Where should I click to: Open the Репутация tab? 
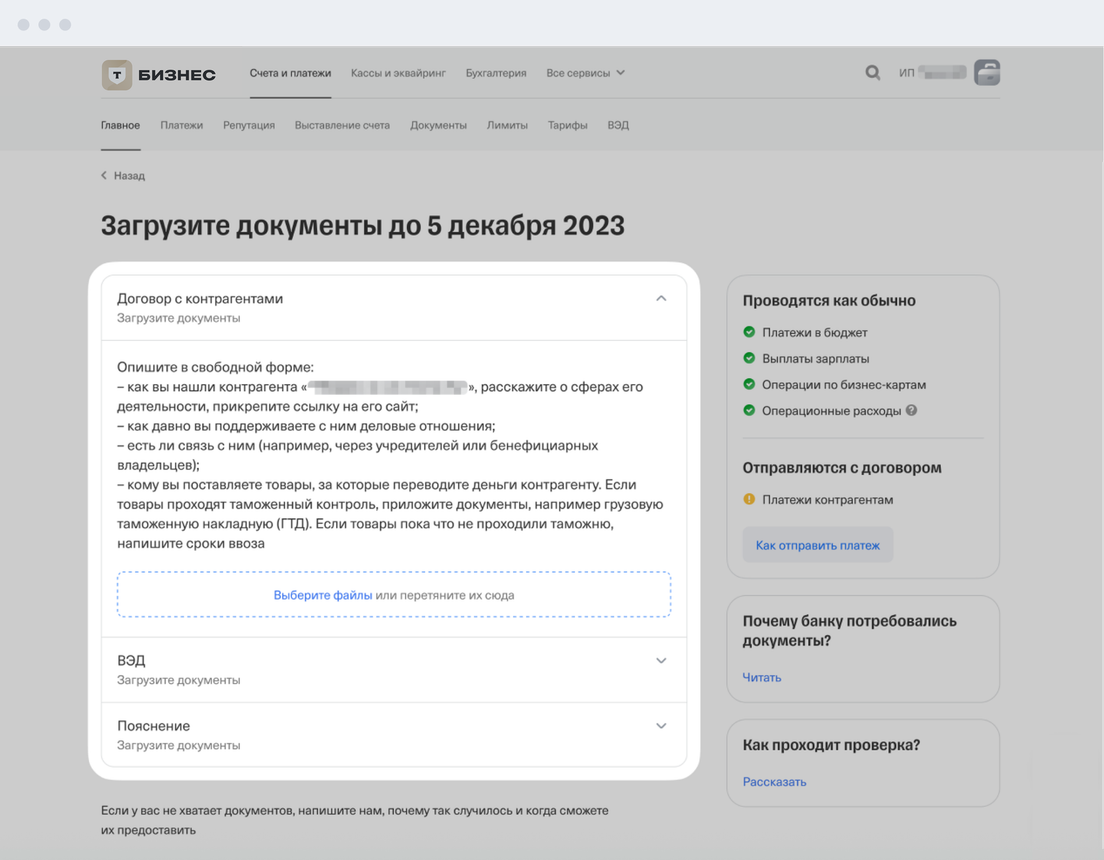coord(249,126)
